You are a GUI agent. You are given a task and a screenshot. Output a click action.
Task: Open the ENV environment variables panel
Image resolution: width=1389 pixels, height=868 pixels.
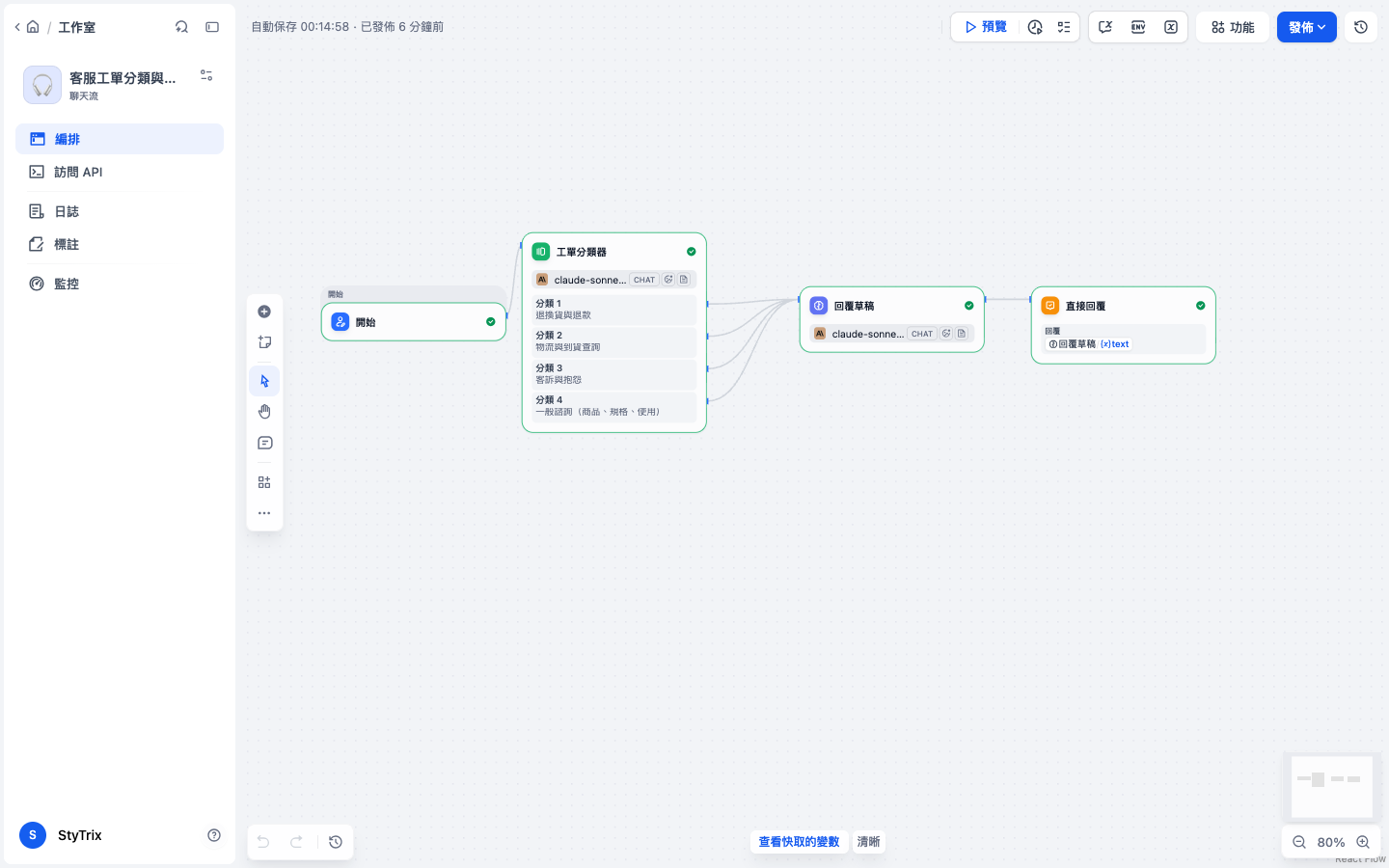[1138, 27]
